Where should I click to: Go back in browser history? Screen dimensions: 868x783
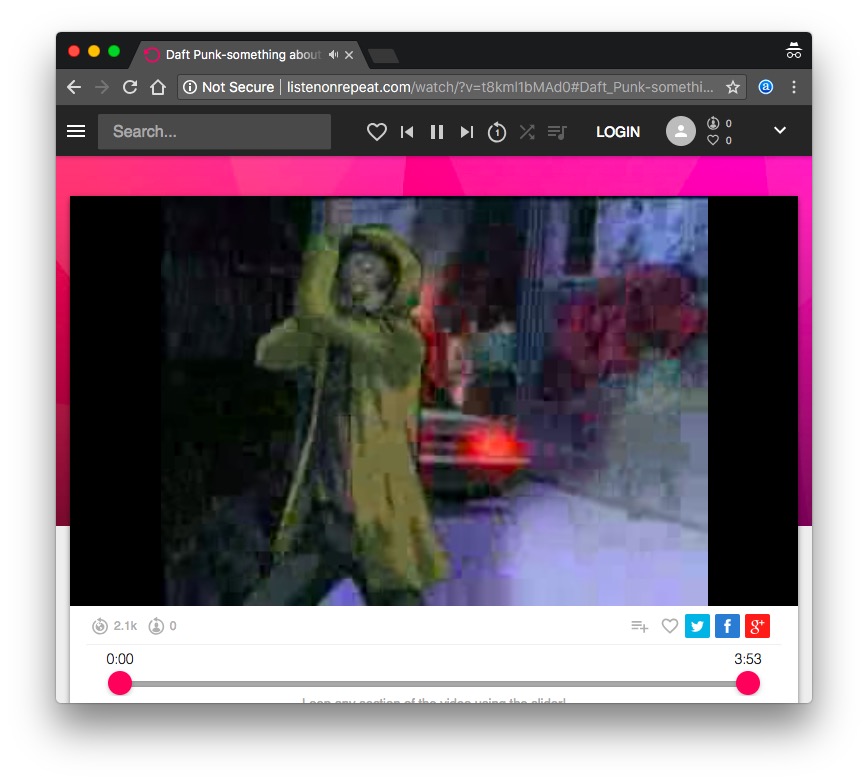click(x=74, y=87)
